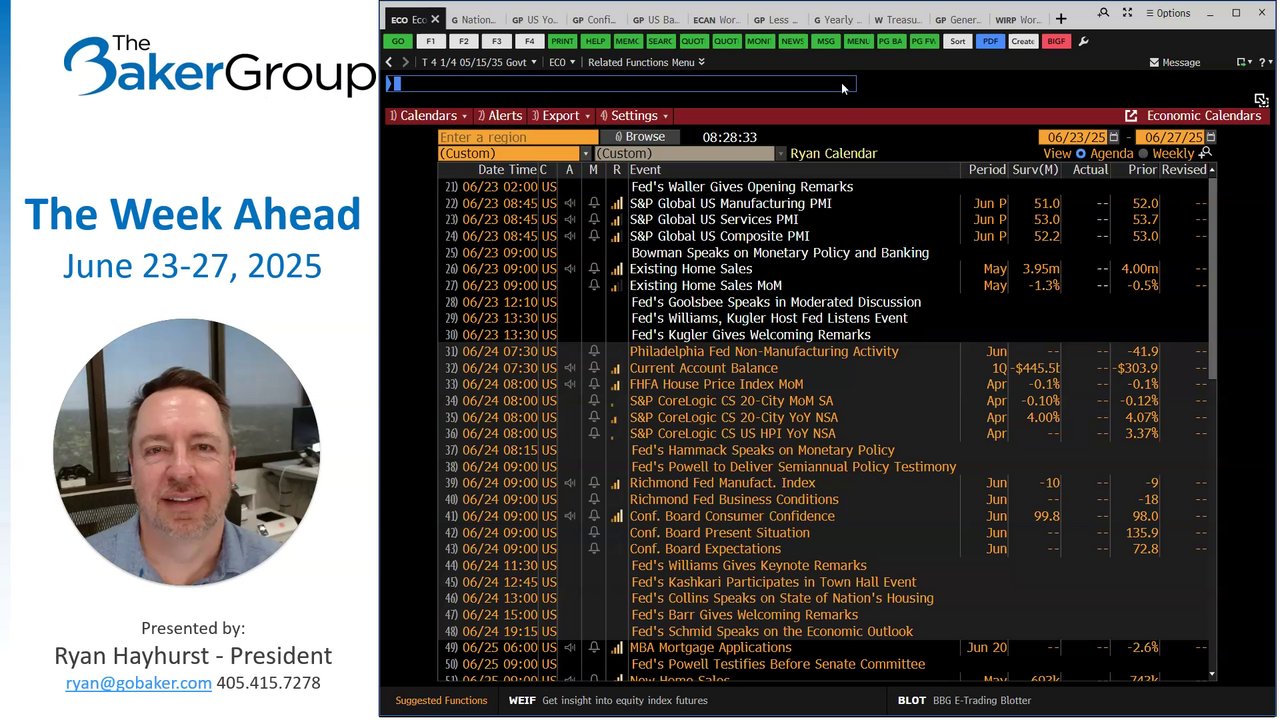Select the Weekly view radio button
Image resolution: width=1280 pixels, height=720 pixels.
click(x=1143, y=154)
